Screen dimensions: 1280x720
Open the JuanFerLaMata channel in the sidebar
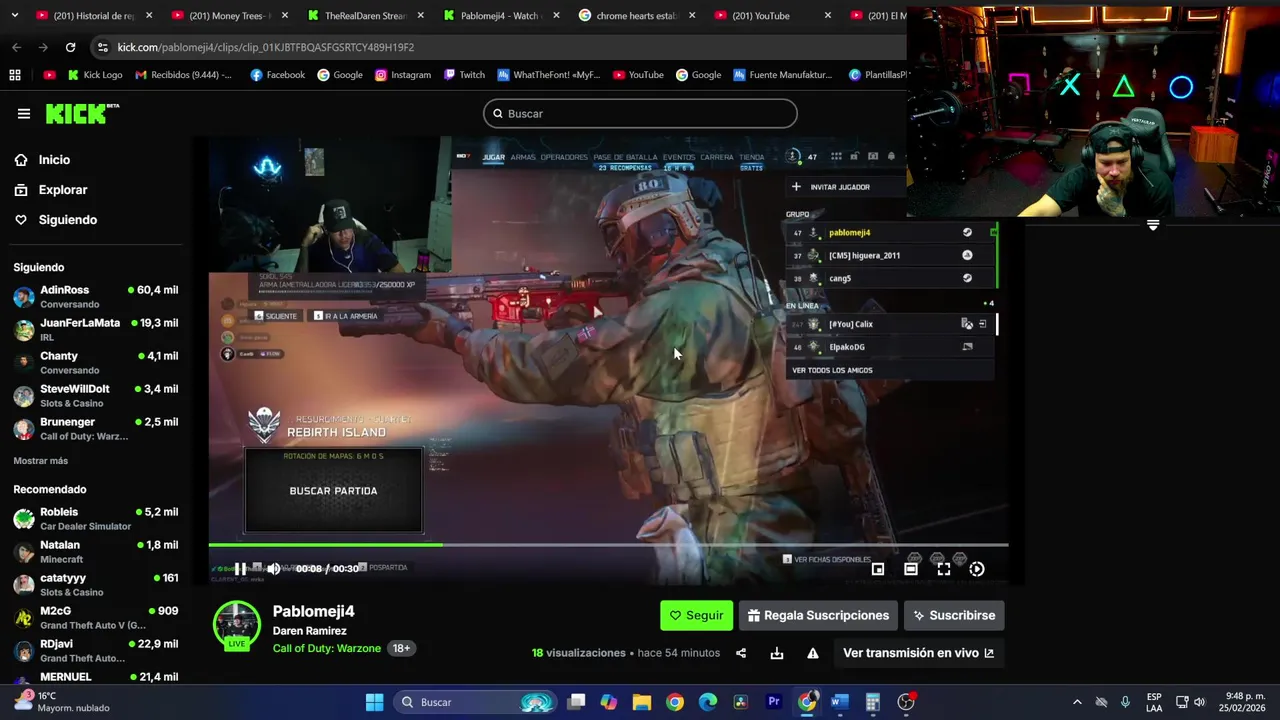(95, 330)
